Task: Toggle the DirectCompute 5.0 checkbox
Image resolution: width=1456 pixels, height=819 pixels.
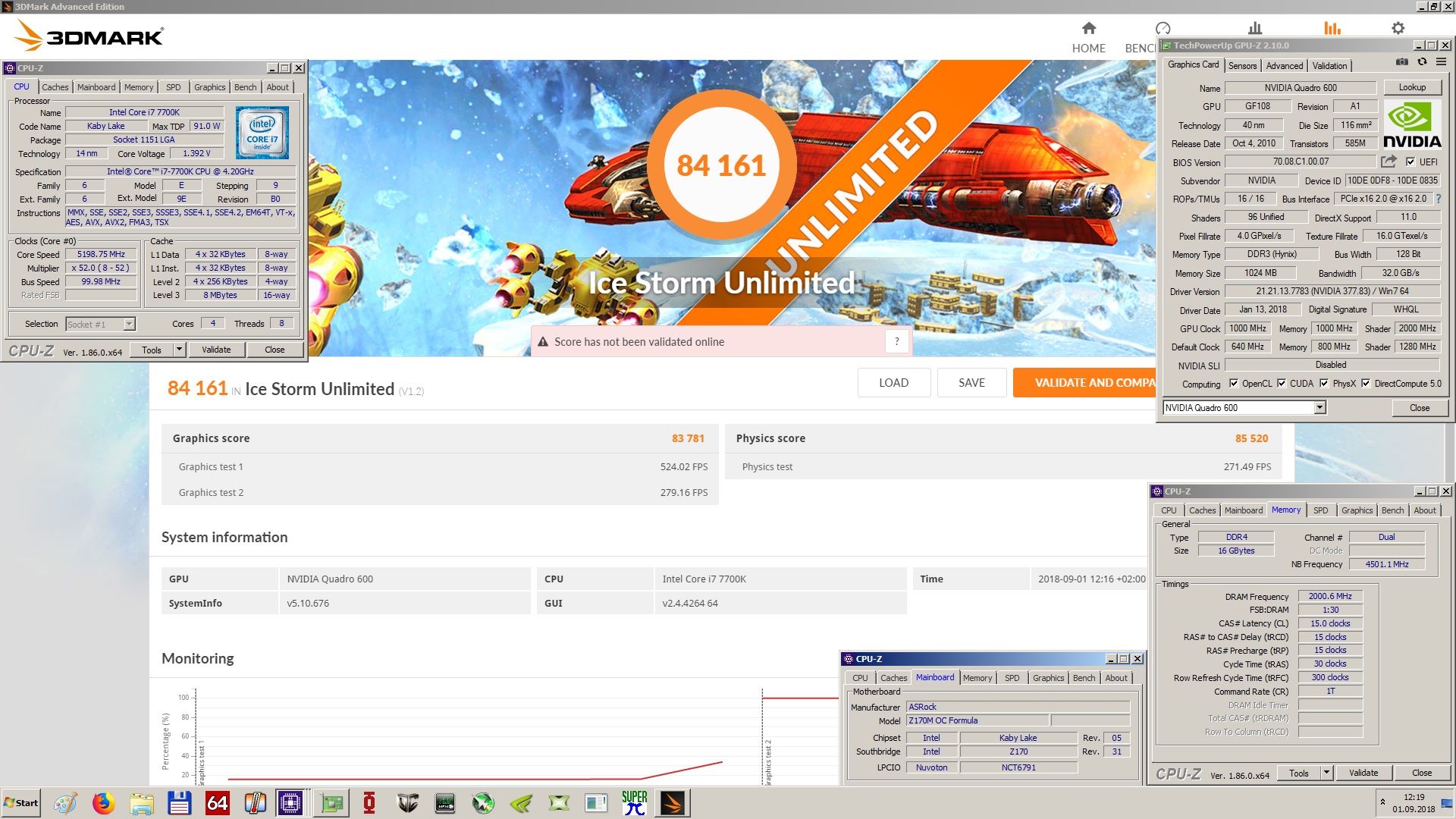Action: pos(1366,384)
